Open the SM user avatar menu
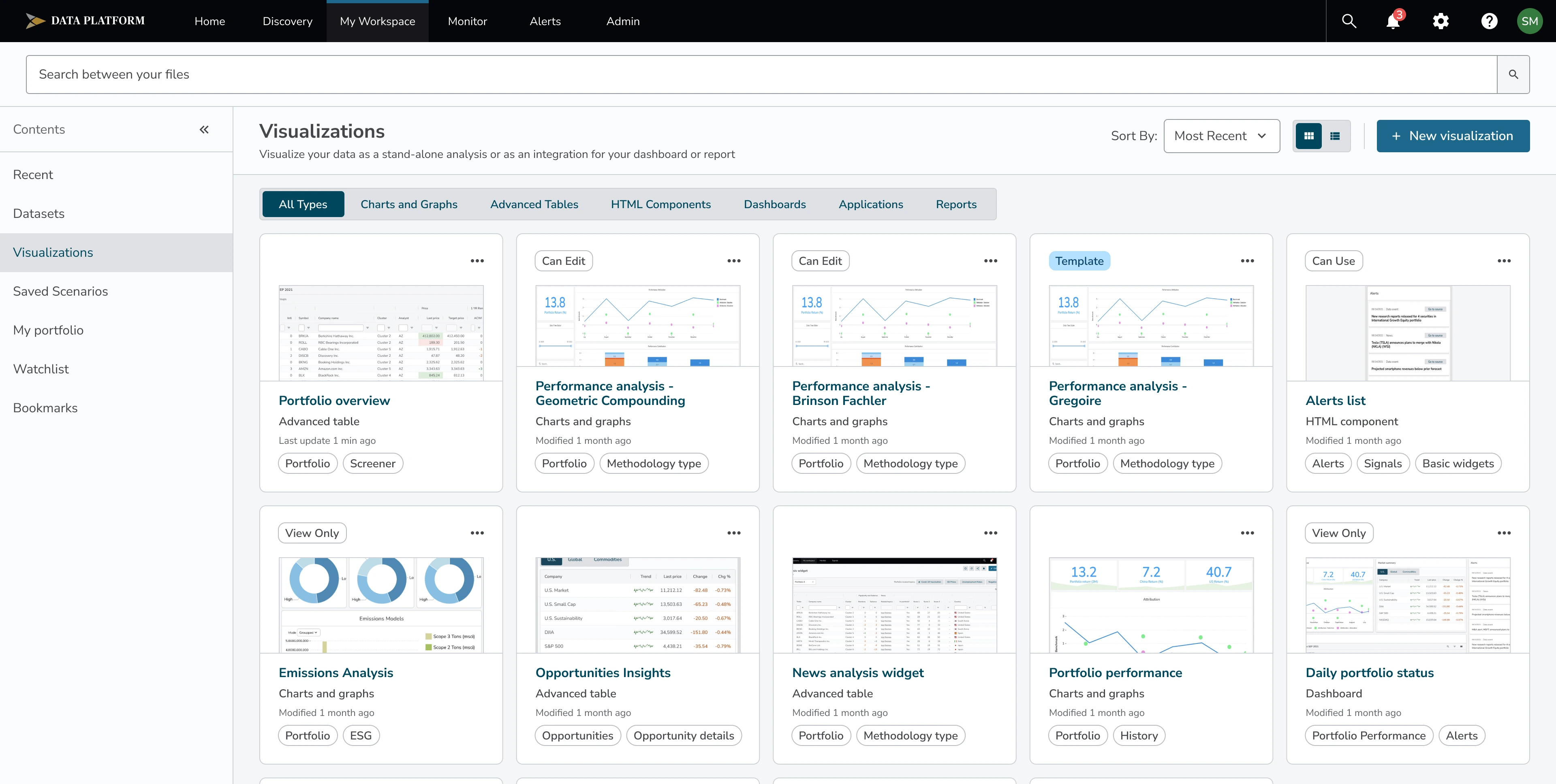This screenshot has width=1556, height=784. click(1529, 21)
